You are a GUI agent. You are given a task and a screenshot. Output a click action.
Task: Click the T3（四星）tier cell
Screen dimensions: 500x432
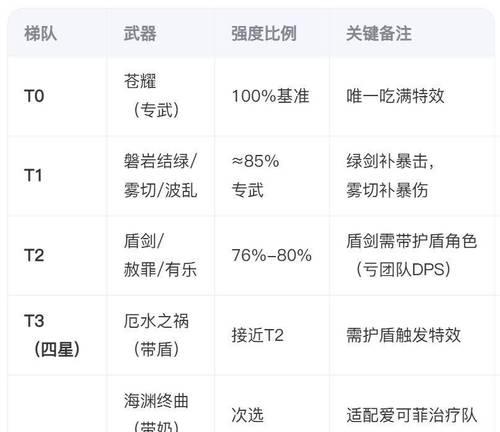[52, 335]
